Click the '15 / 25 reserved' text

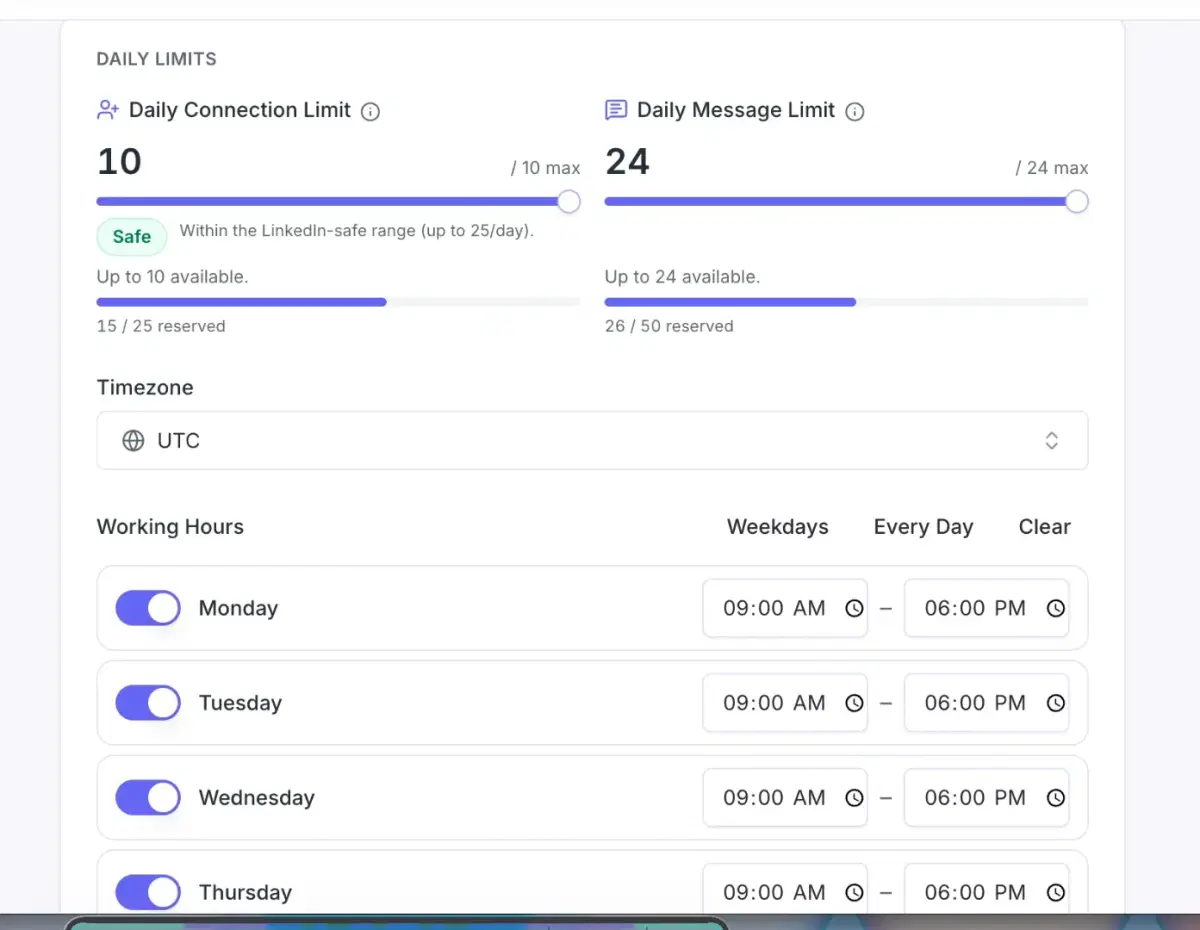(161, 326)
